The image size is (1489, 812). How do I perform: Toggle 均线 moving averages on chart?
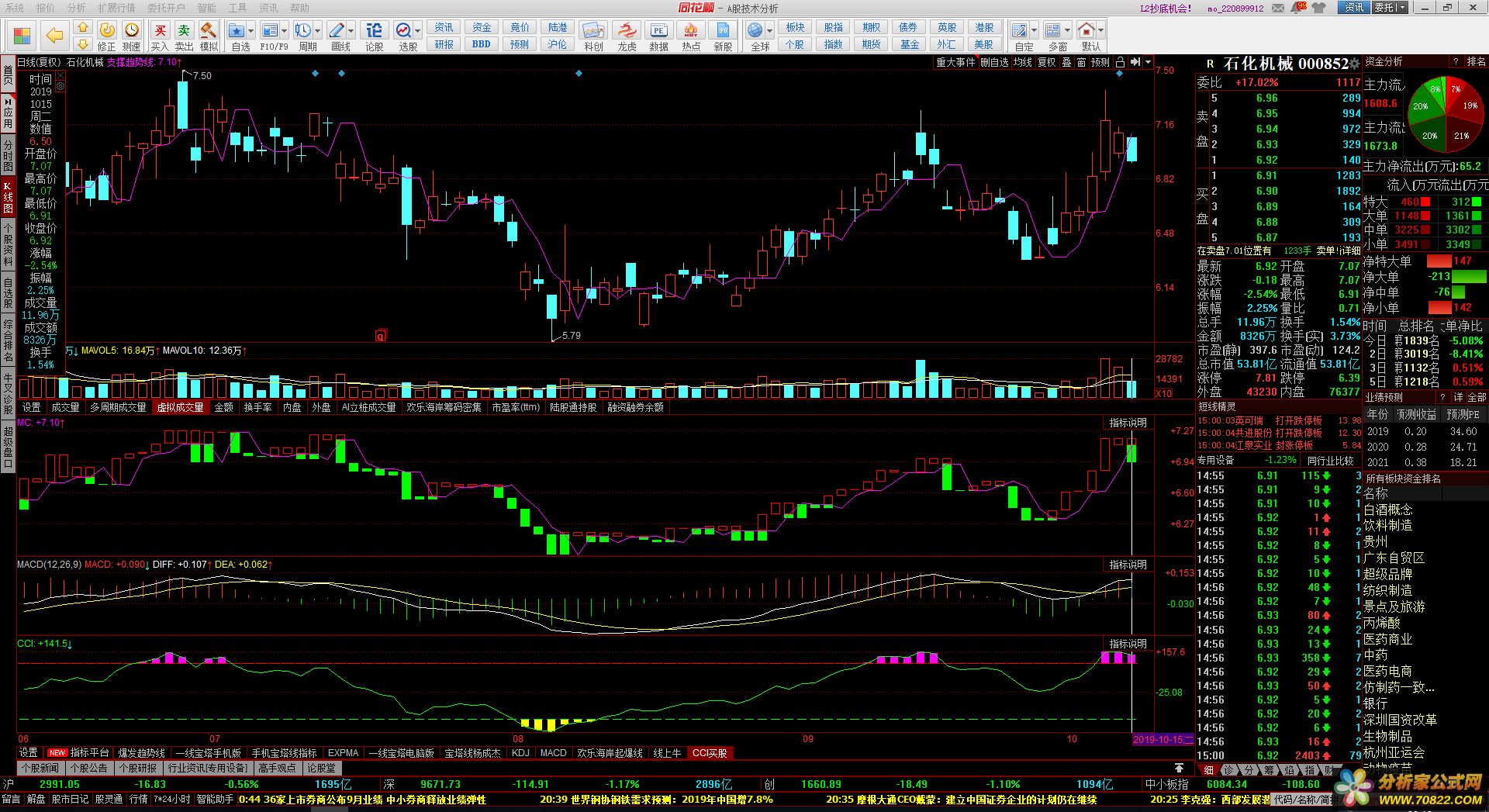1023,62
